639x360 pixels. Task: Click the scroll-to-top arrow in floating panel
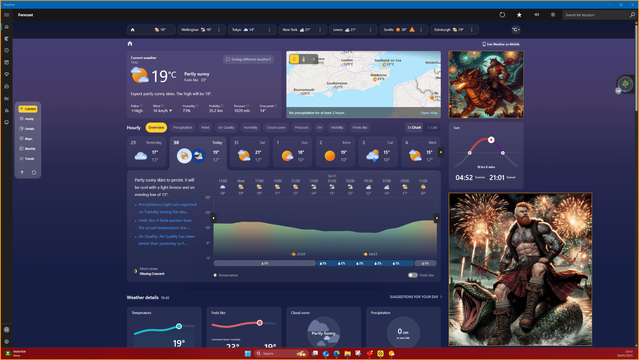point(22,172)
